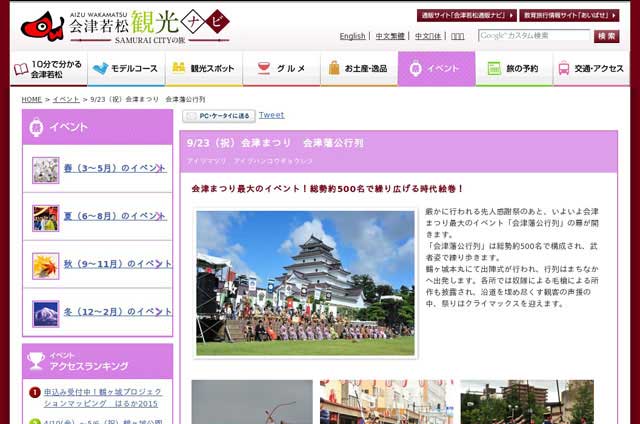Screen dimensions: 640x424
Task: Open 旅の予約 menu tab
Action: 514,69
